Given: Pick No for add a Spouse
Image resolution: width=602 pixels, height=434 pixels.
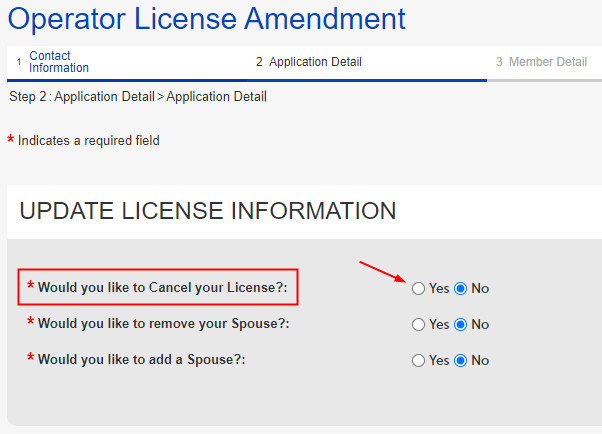Looking at the screenshot, I should click(461, 360).
